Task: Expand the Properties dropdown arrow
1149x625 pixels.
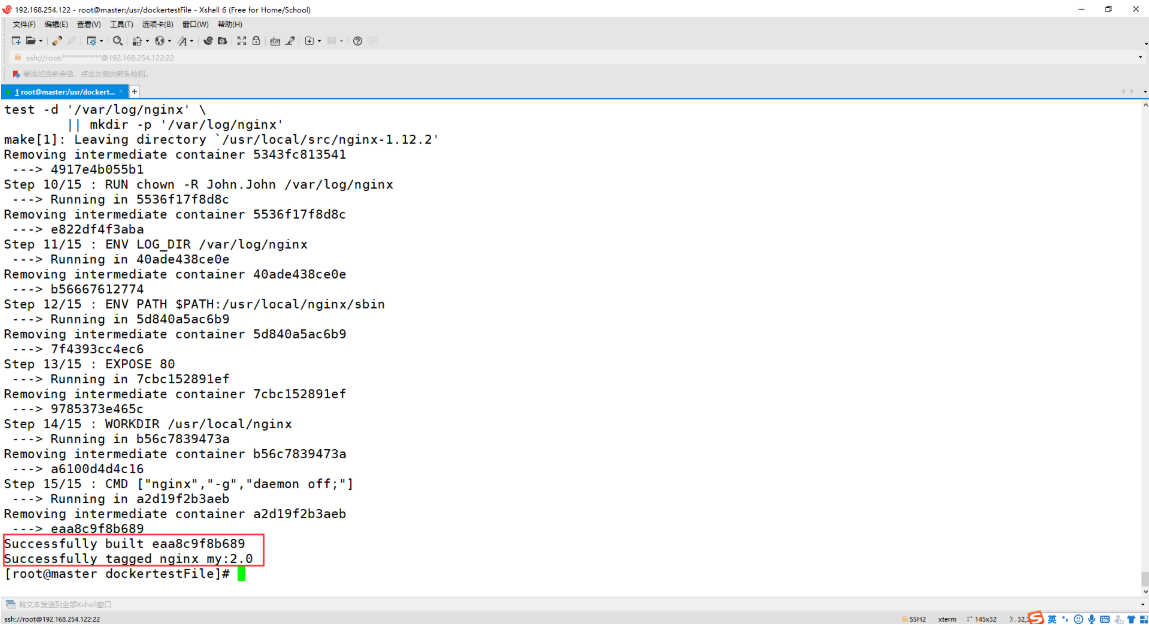Action: coord(101,41)
